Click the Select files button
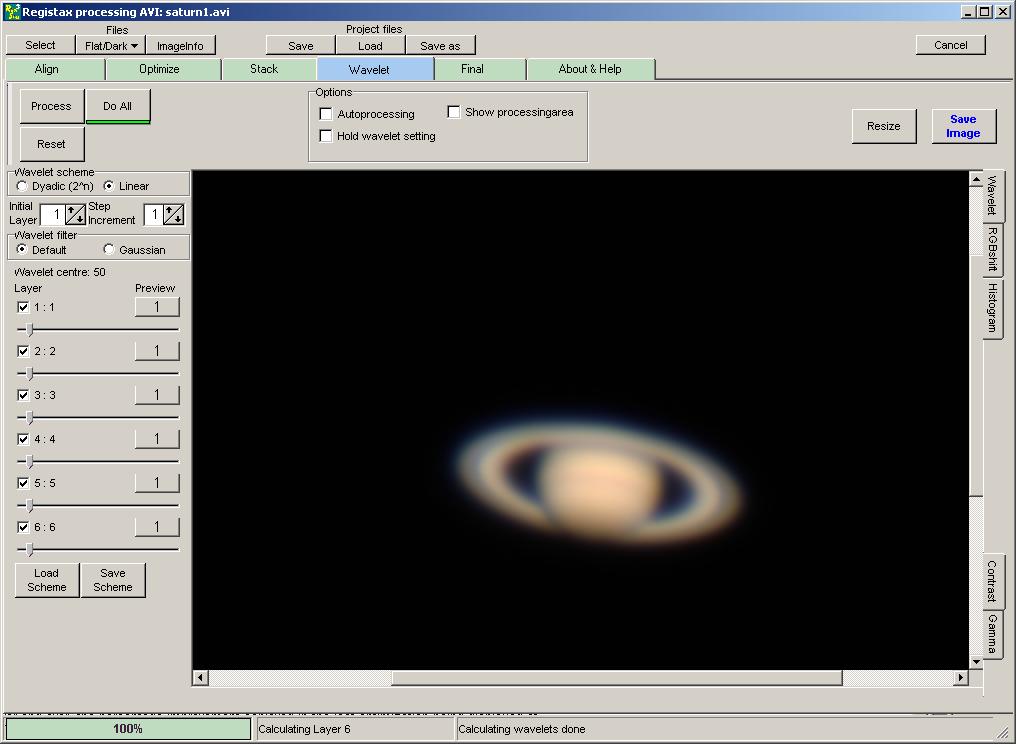1016x744 pixels. [40, 45]
